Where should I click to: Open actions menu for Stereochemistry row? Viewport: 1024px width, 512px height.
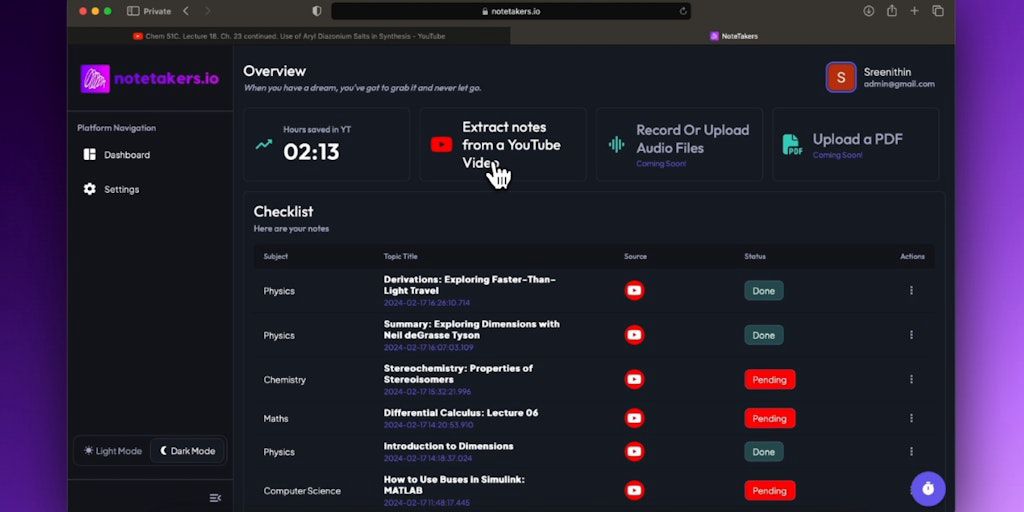(x=911, y=379)
